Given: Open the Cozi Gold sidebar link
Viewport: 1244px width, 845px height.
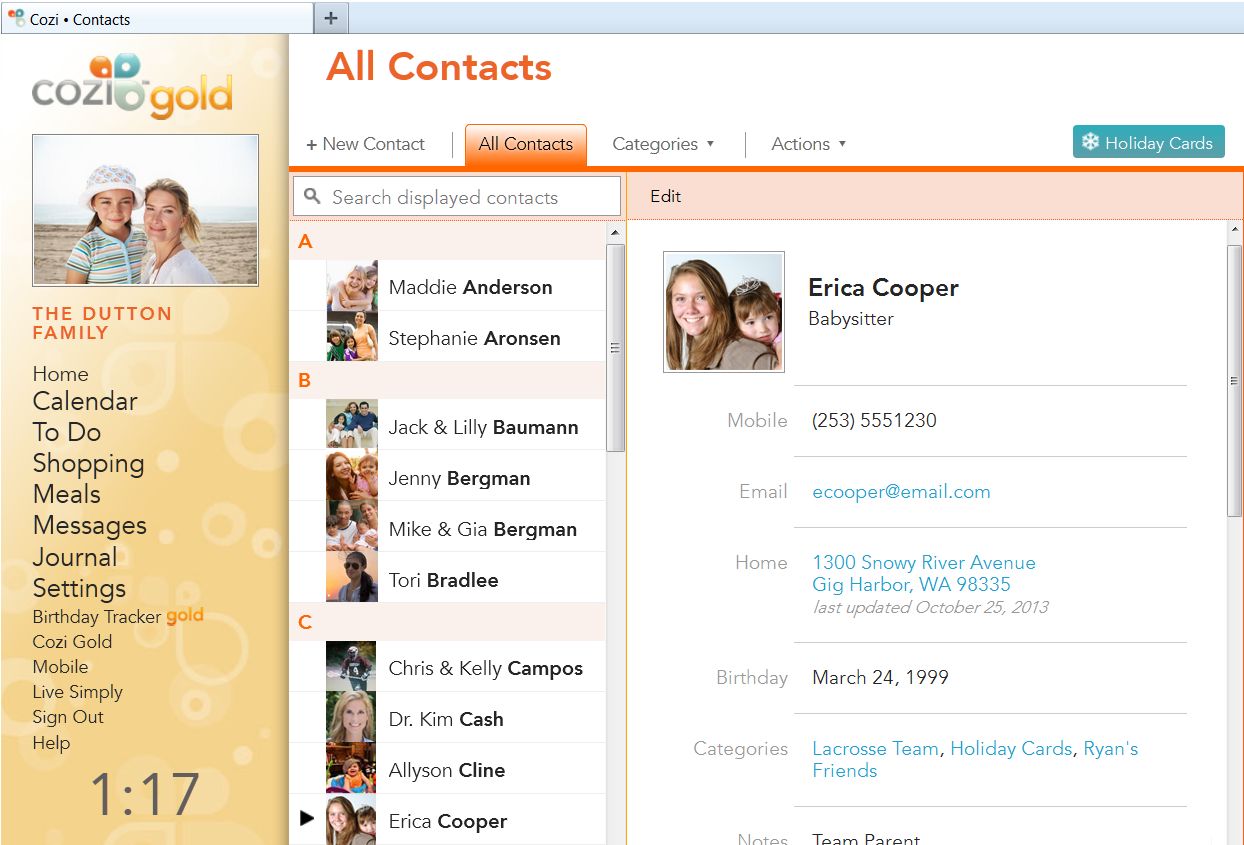Looking at the screenshot, I should pyautogui.click(x=72, y=642).
